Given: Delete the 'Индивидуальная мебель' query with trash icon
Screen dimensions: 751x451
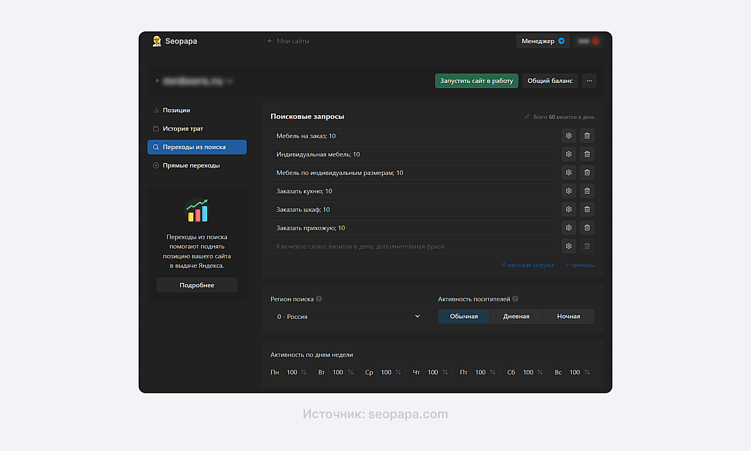Looking at the screenshot, I should click(x=587, y=154).
